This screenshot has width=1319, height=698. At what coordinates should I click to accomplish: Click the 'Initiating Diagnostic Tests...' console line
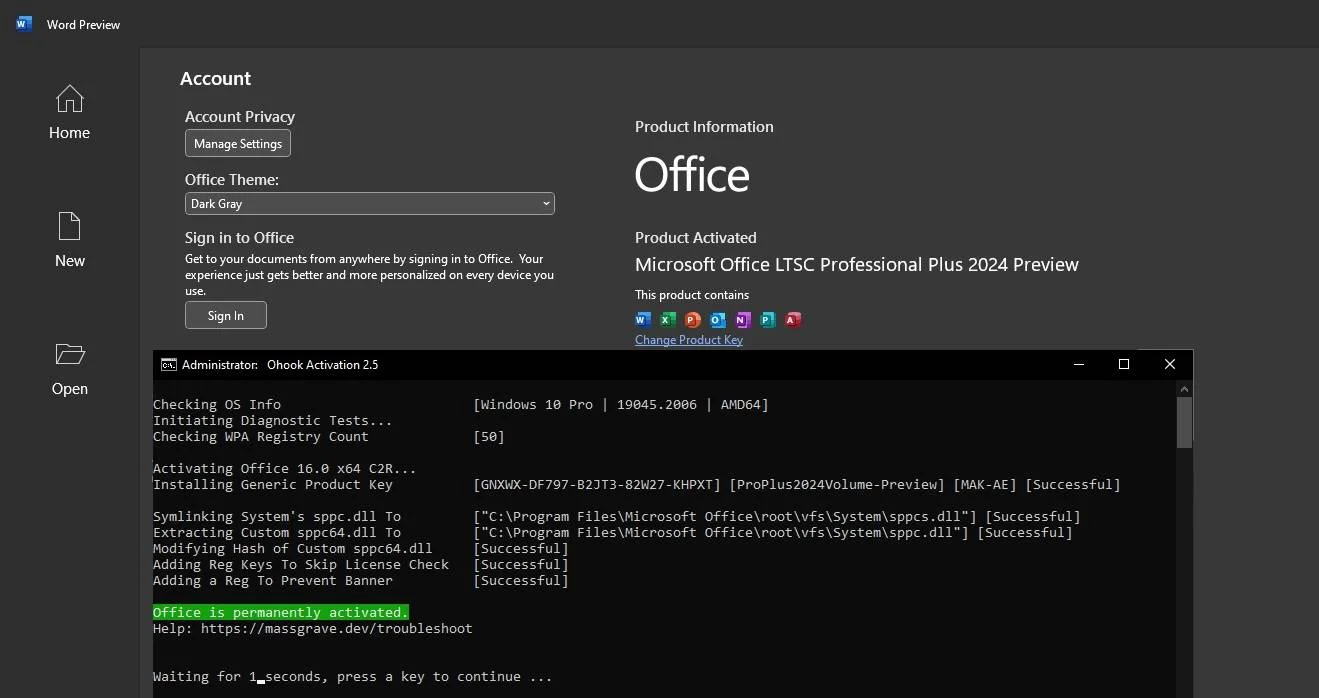click(273, 421)
